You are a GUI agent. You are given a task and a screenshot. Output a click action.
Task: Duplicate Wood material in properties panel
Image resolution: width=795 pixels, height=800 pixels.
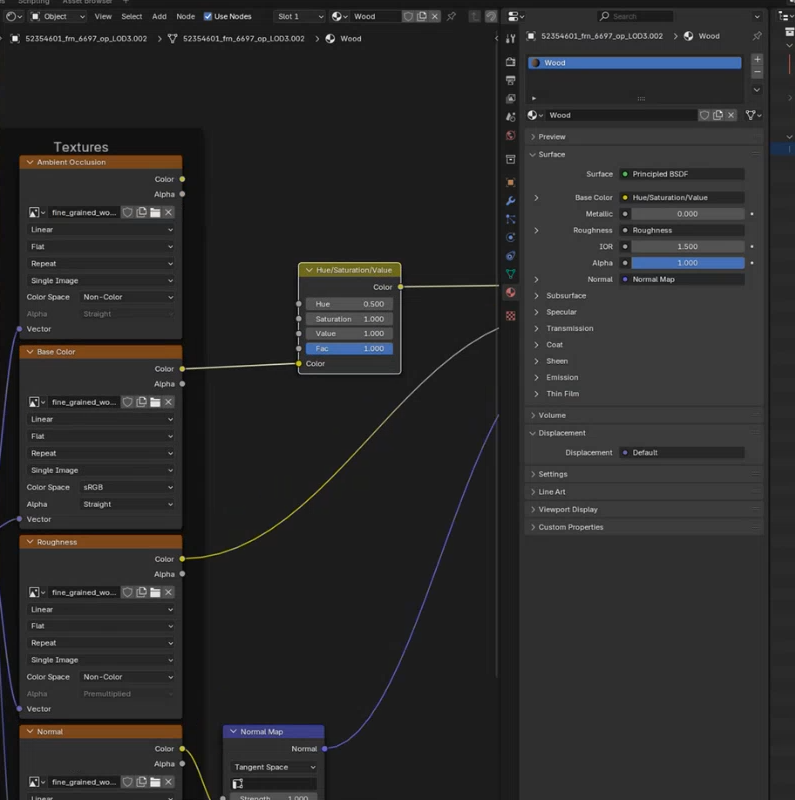tap(719, 115)
